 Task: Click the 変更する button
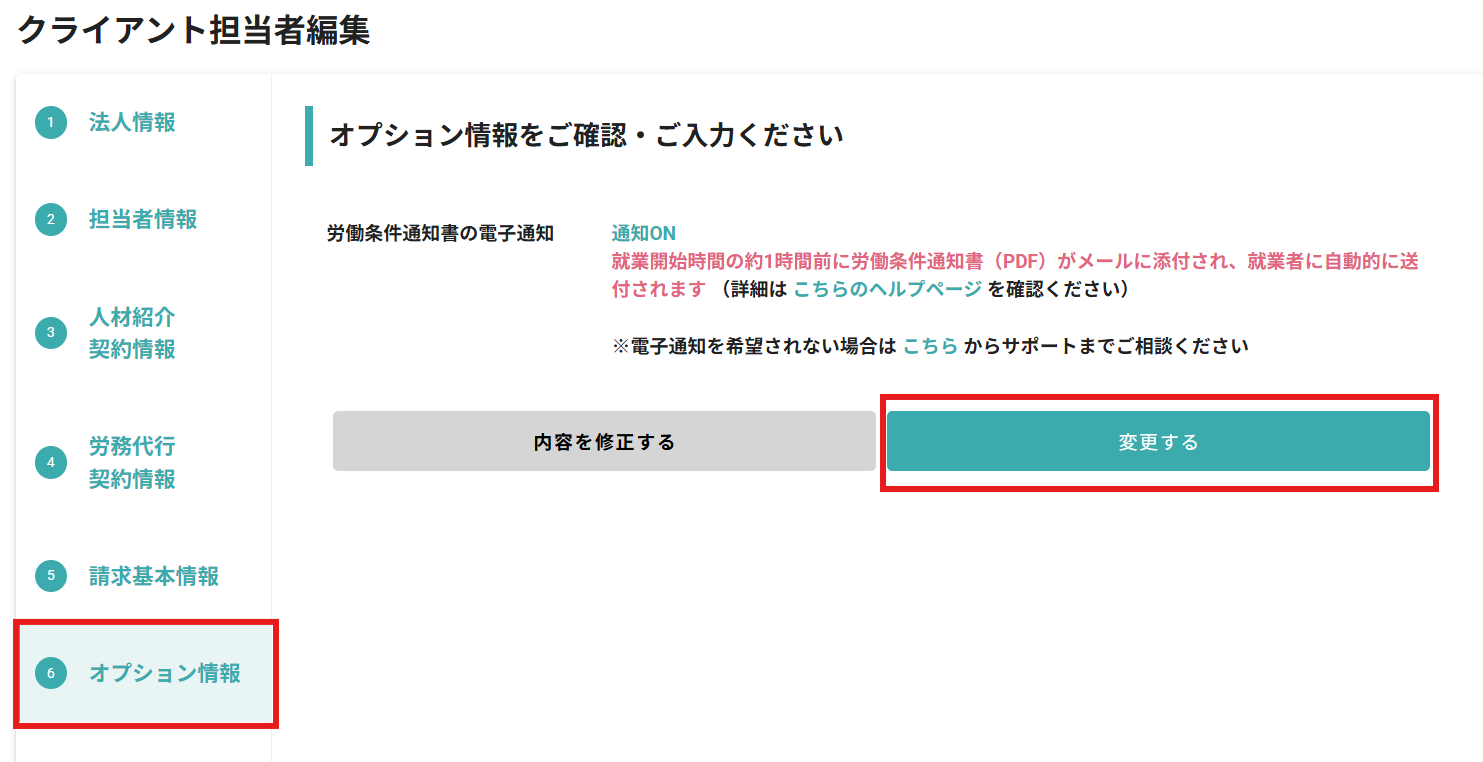click(x=1158, y=441)
